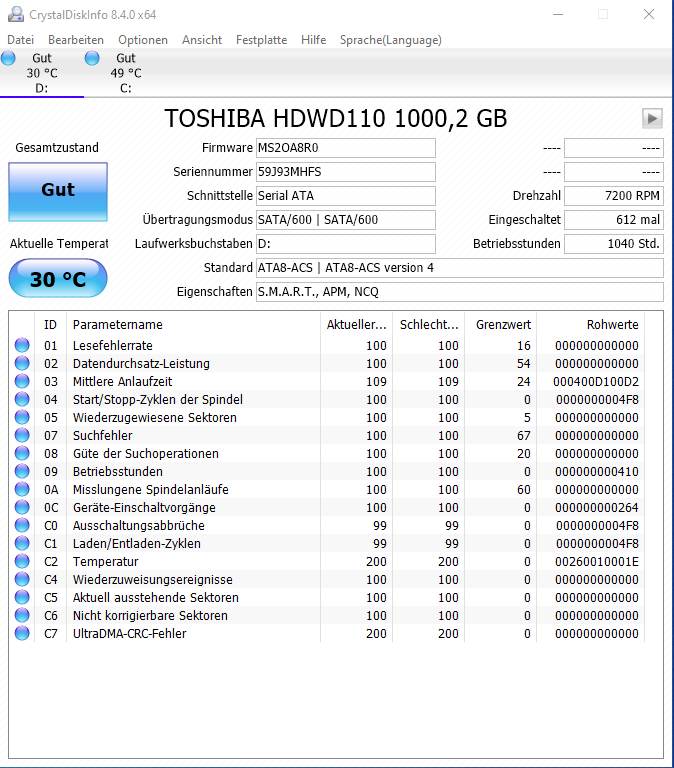Click the Rohwerte column header
Screen dimensions: 674x768
(x=591, y=325)
